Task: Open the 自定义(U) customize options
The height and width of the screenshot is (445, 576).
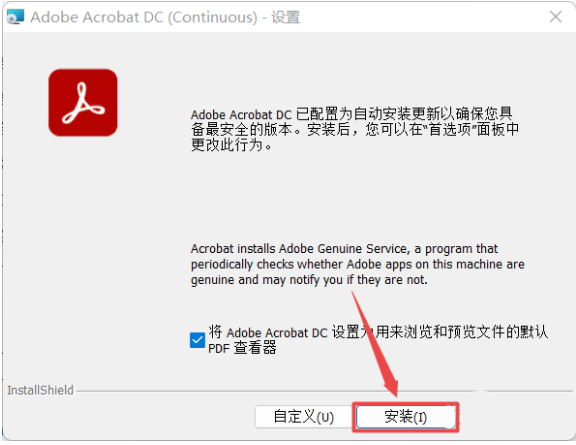Action: tap(303, 417)
